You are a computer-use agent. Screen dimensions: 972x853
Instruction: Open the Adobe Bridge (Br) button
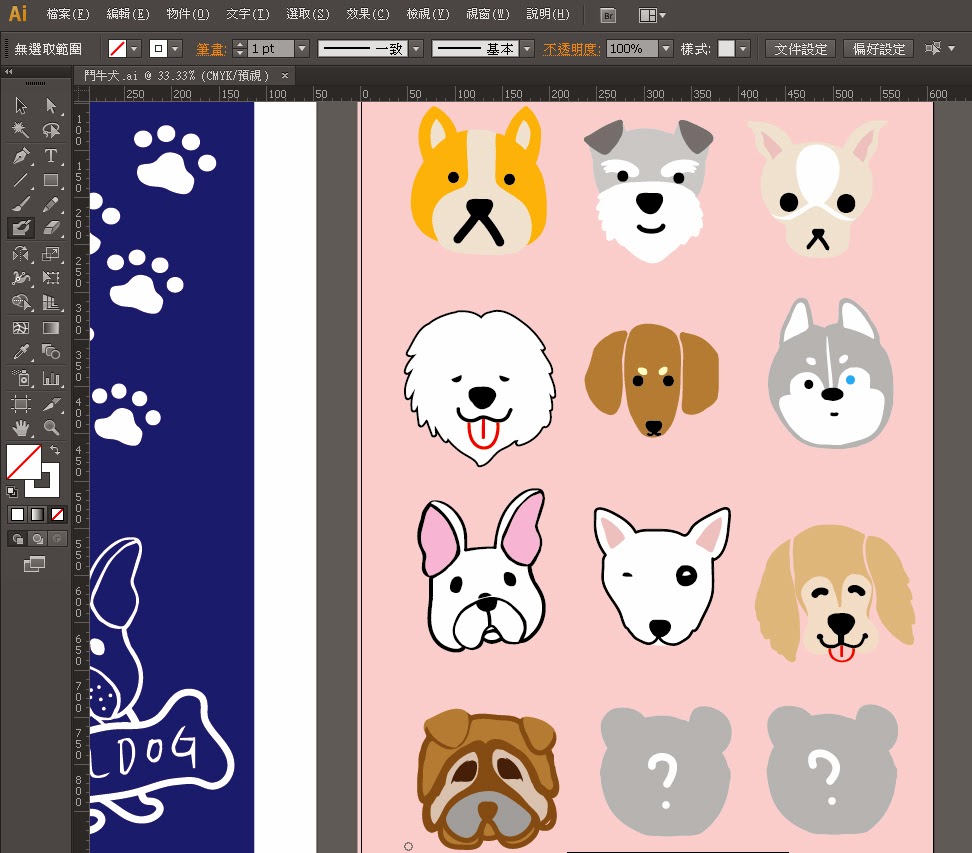[607, 15]
